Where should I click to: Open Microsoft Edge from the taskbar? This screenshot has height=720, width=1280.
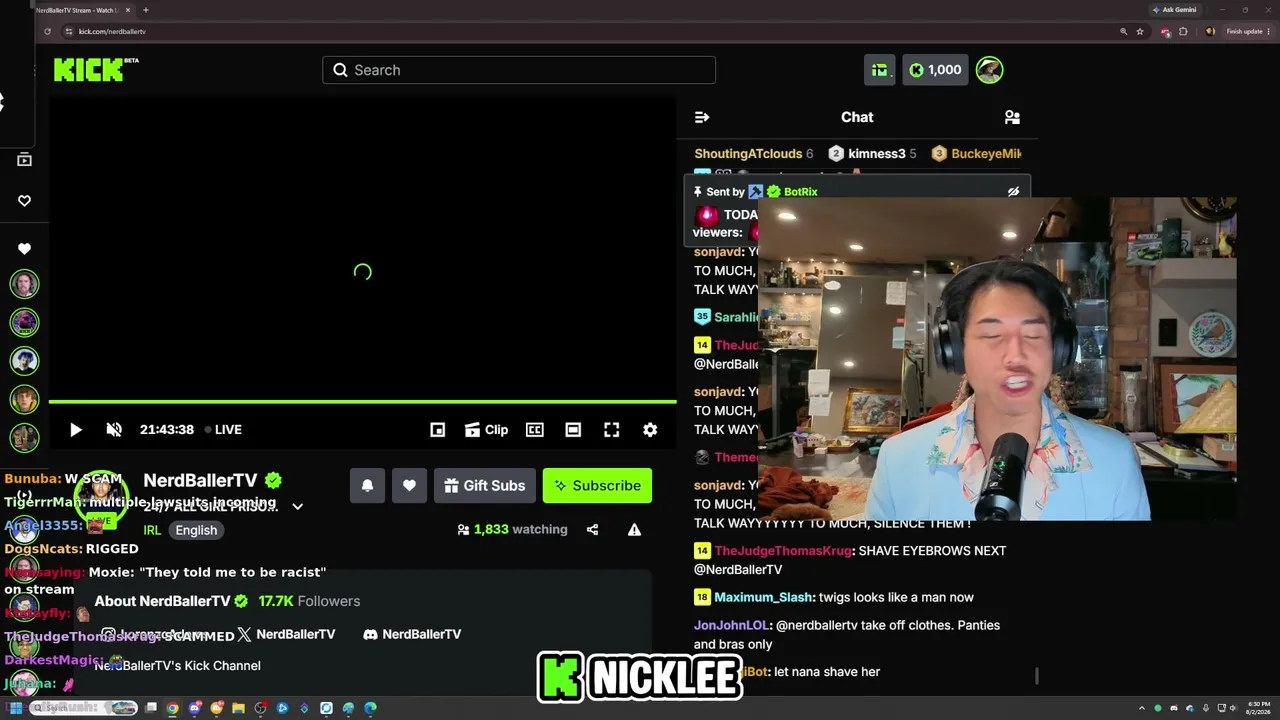tap(370, 708)
